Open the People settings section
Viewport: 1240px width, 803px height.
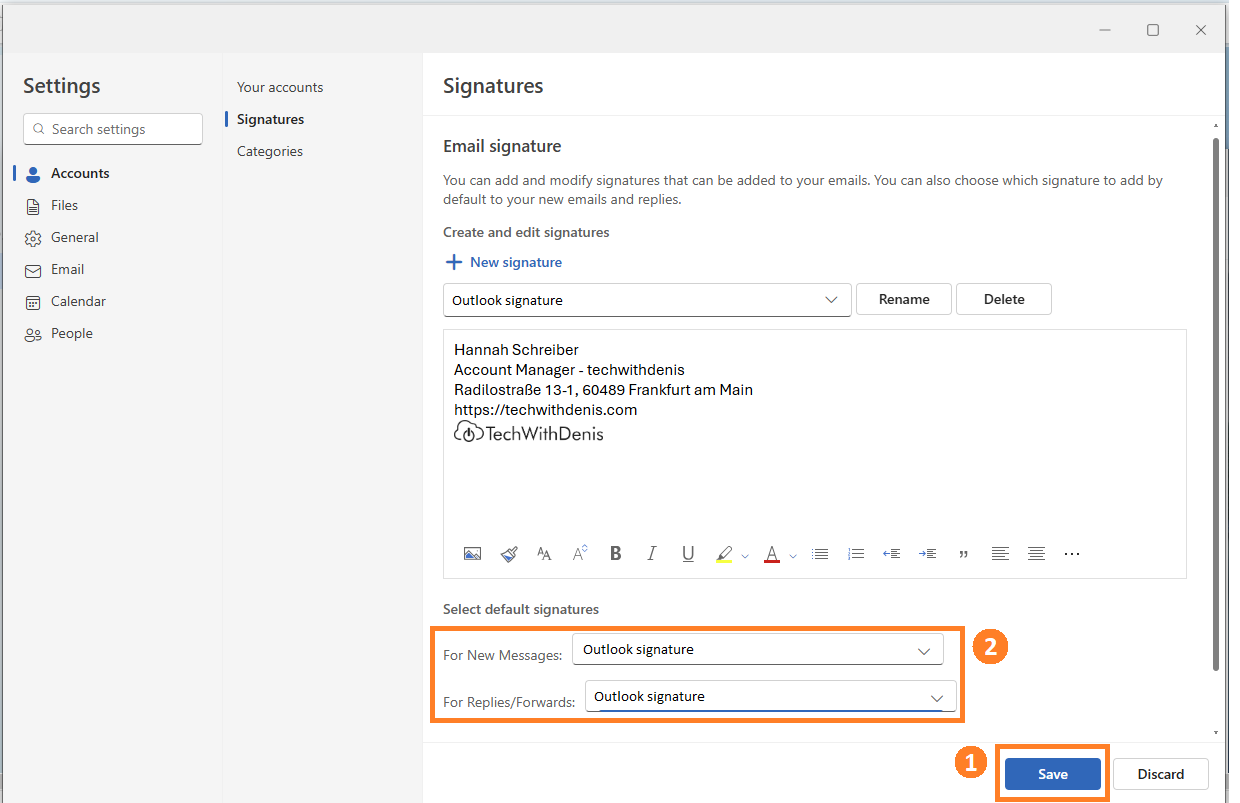pyautogui.click(x=71, y=333)
